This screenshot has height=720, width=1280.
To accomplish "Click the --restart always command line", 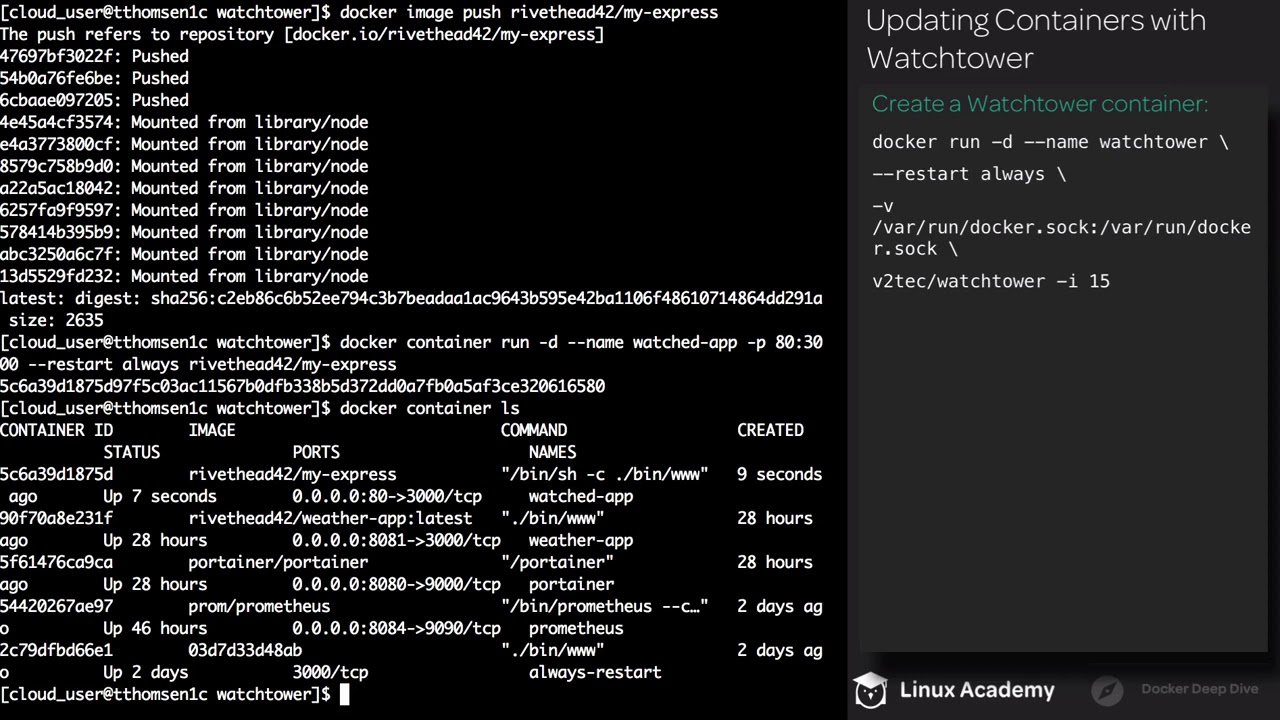I will [x=969, y=174].
